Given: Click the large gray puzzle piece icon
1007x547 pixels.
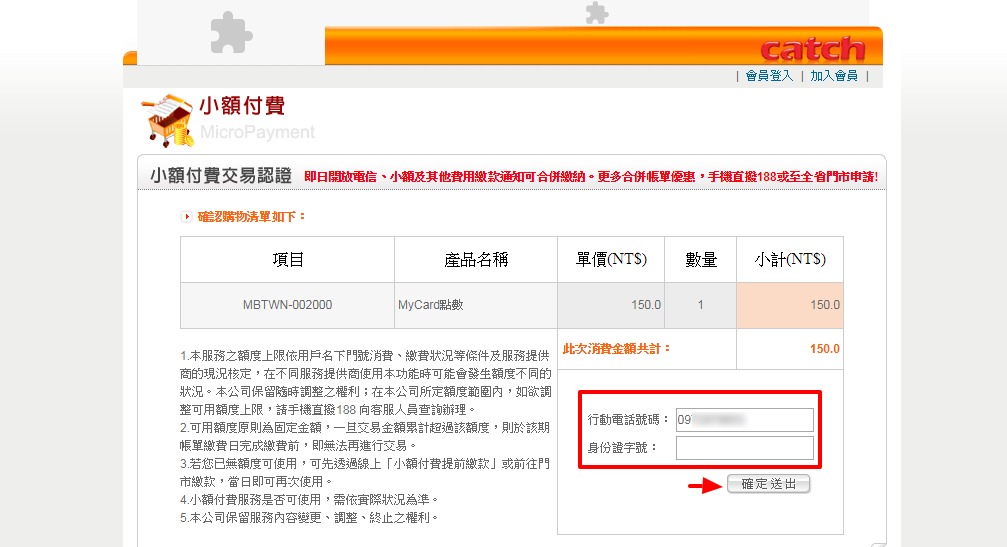Looking at the screenshot, I should (x=231, y=32).
